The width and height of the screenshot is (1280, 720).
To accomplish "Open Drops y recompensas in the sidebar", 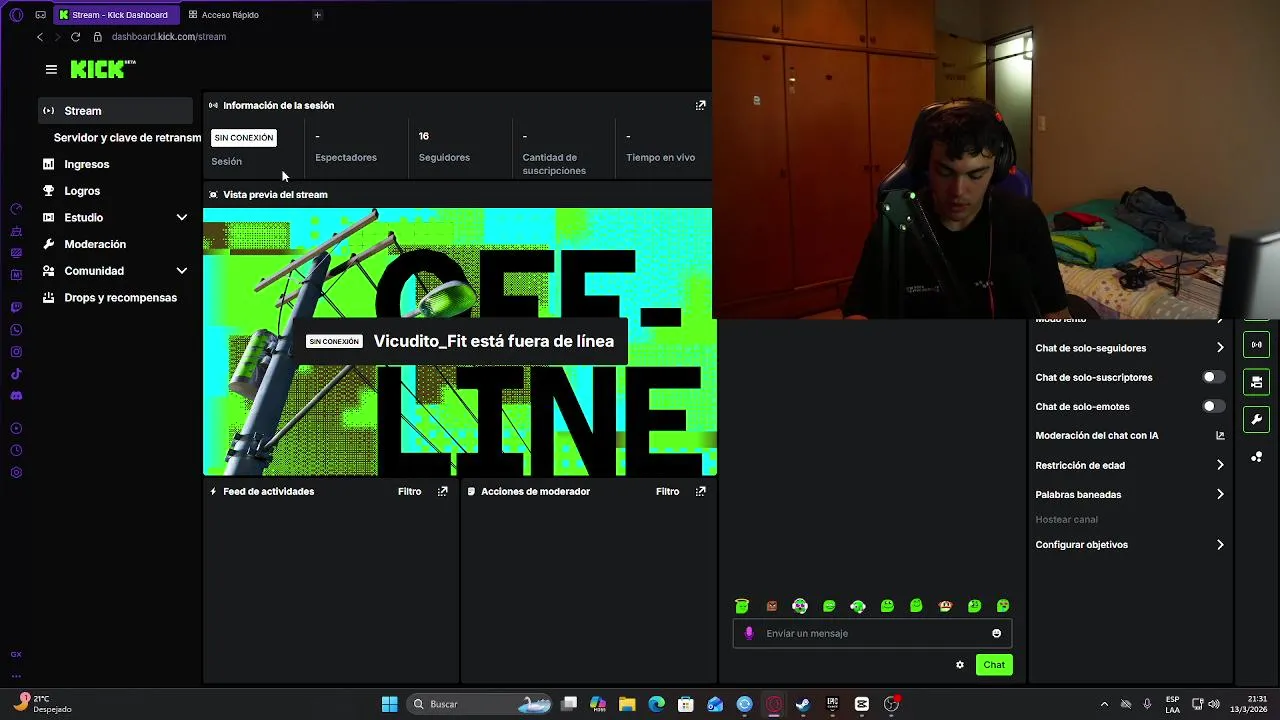I will pos(119,298).
